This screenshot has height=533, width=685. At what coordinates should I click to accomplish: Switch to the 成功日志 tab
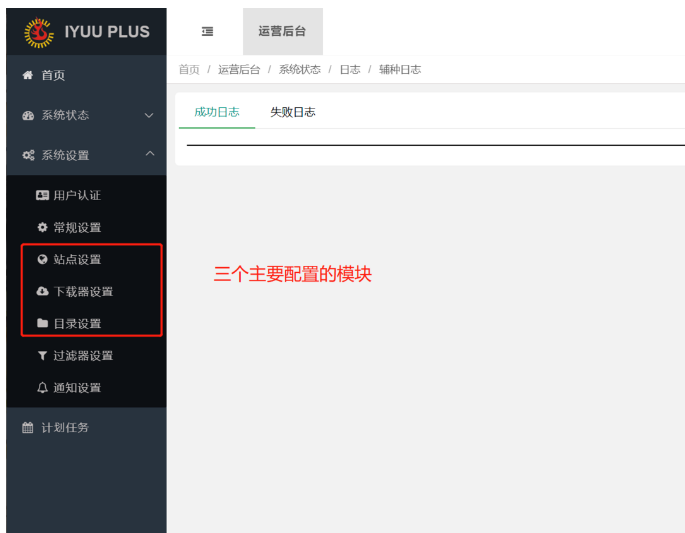217,112
